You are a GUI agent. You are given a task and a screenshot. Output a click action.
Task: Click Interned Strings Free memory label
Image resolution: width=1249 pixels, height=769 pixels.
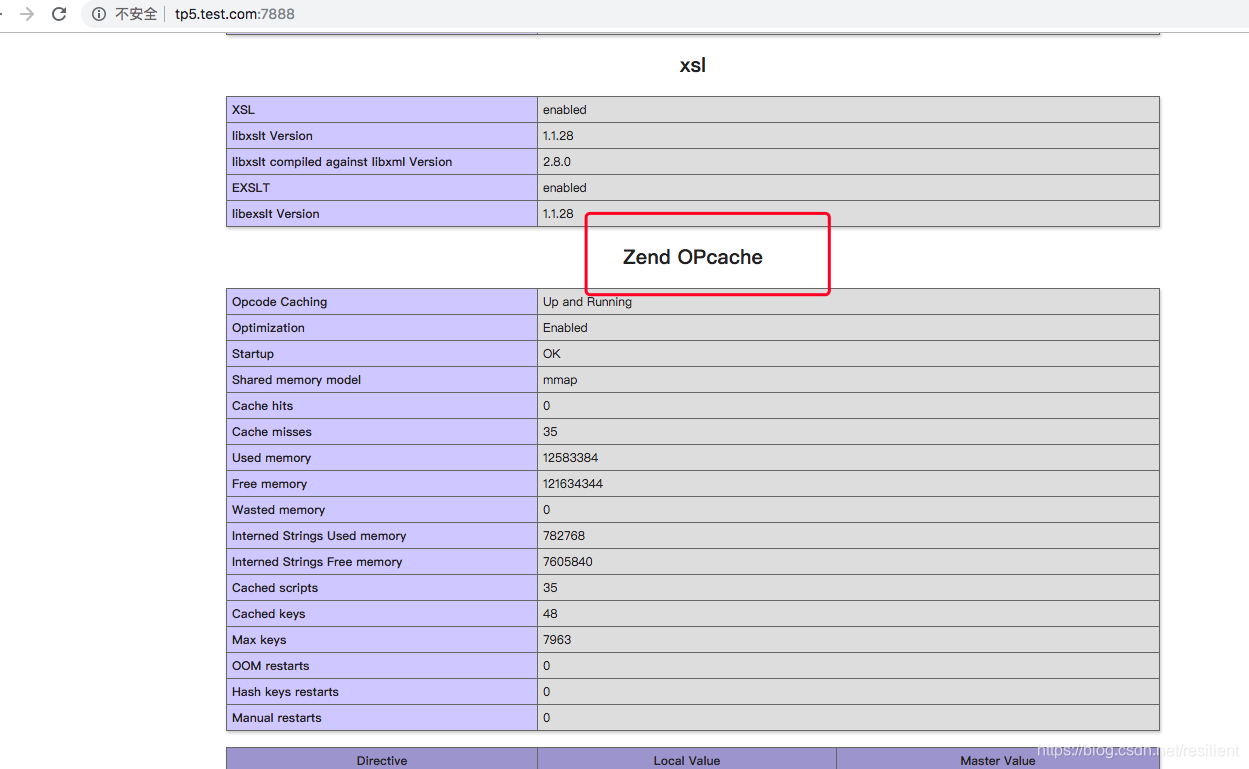click(x=317, y=562)
